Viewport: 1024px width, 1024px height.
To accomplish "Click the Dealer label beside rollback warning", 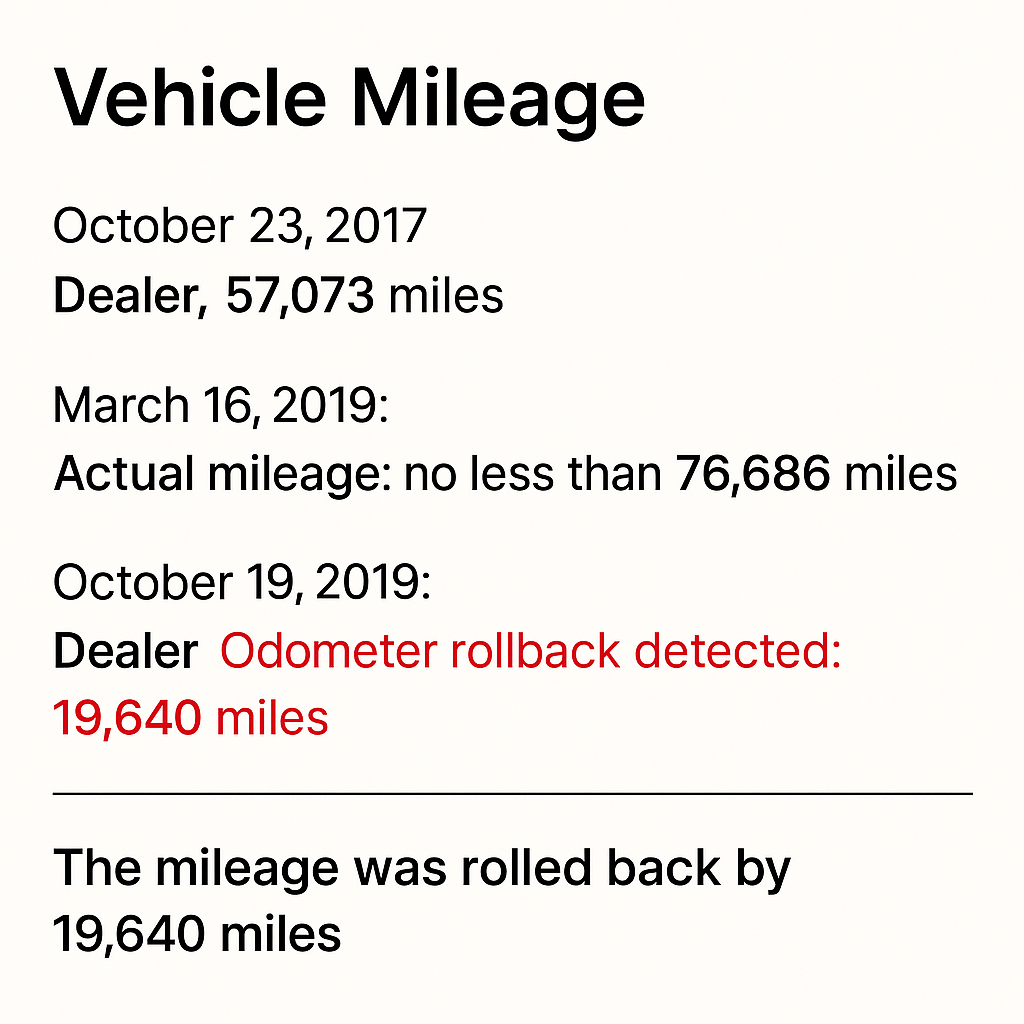I will coord(125,651).
